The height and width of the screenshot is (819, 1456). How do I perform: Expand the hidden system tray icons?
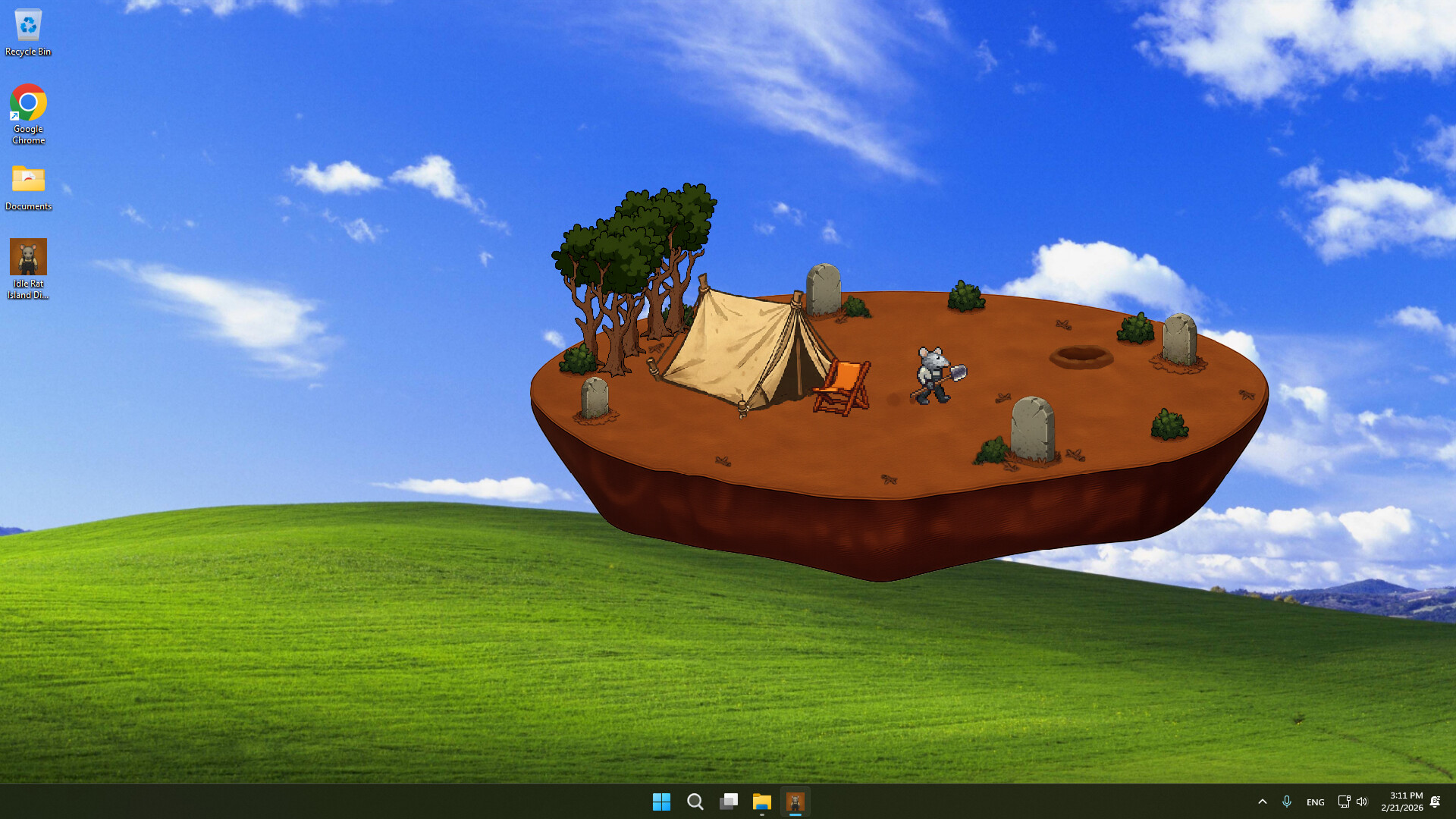(x=1263, y=802)
